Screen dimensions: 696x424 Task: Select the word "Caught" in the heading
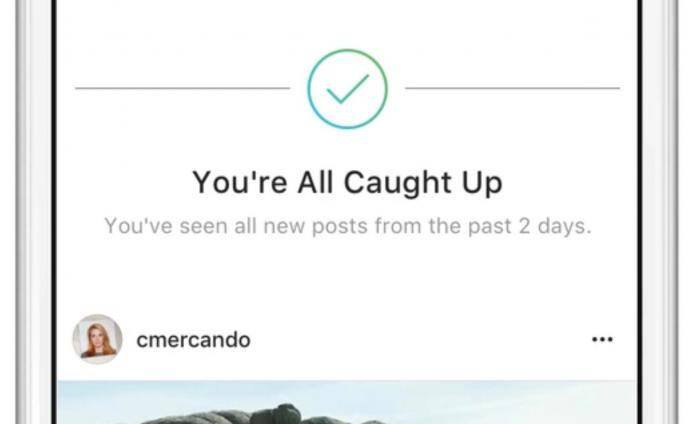point(398,182)
